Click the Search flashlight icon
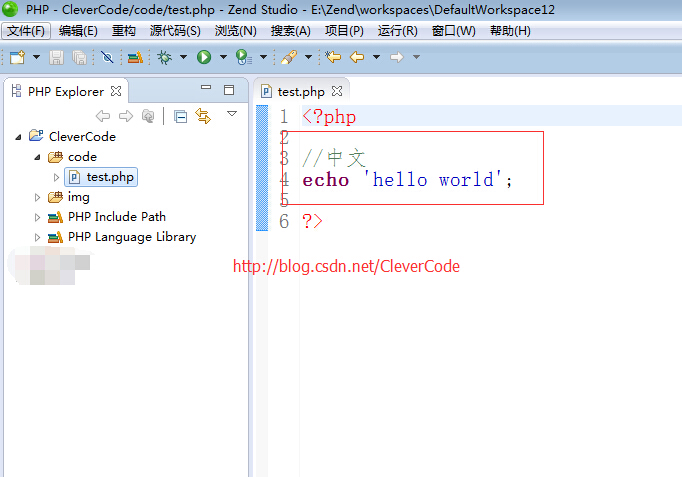This screenshot has height=477, width=682. (x=289, y=57)
